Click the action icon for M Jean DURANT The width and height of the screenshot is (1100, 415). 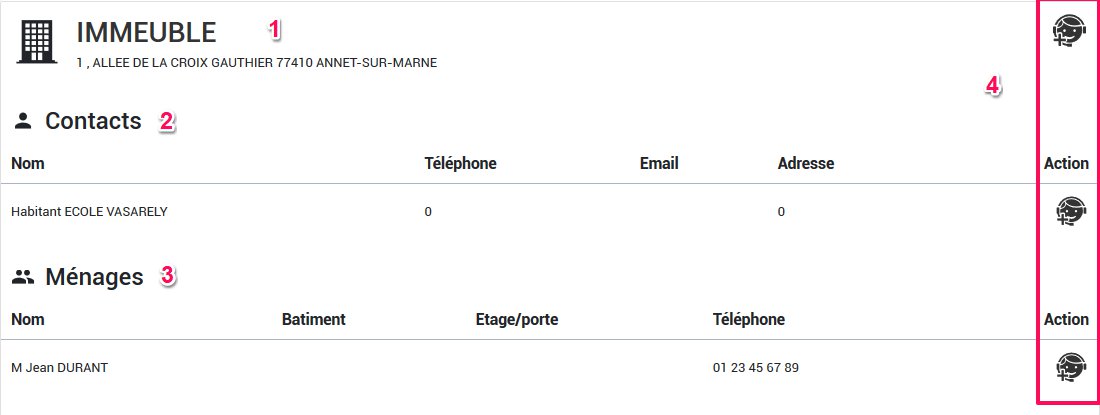click(1070, 367)
